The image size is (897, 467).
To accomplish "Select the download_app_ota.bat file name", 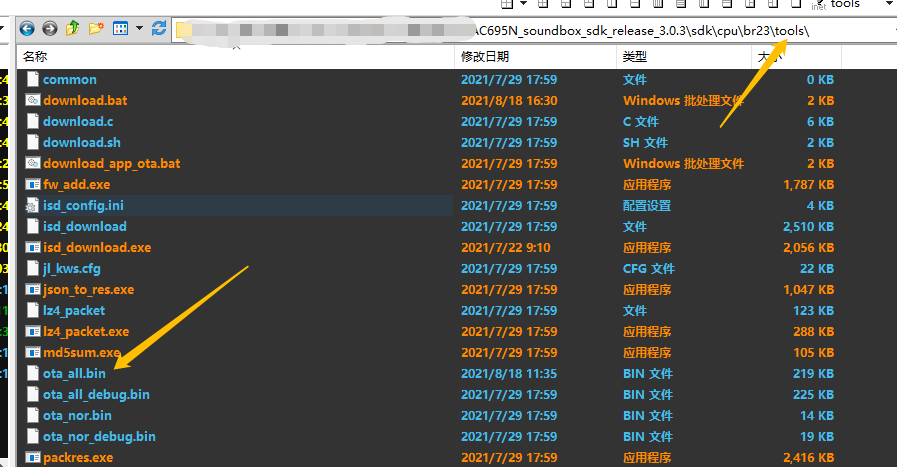I will click(x=112, y=164).
